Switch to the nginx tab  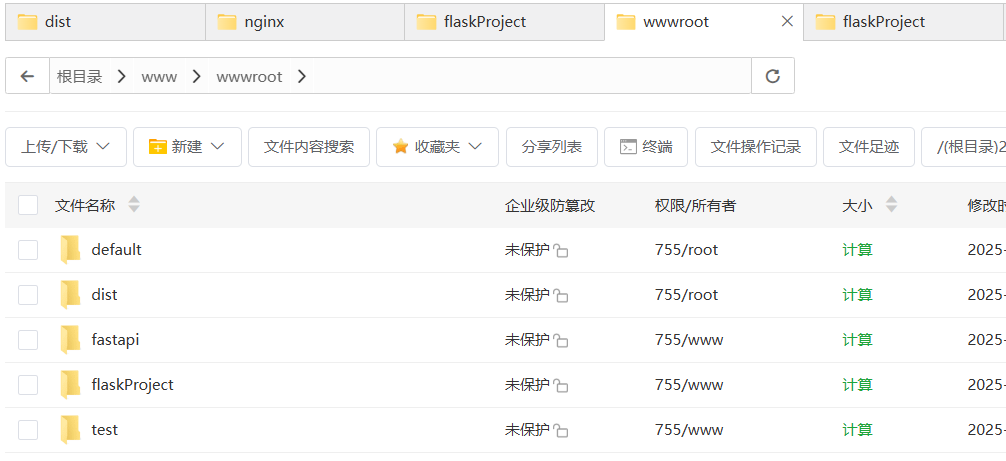(305, 22)
